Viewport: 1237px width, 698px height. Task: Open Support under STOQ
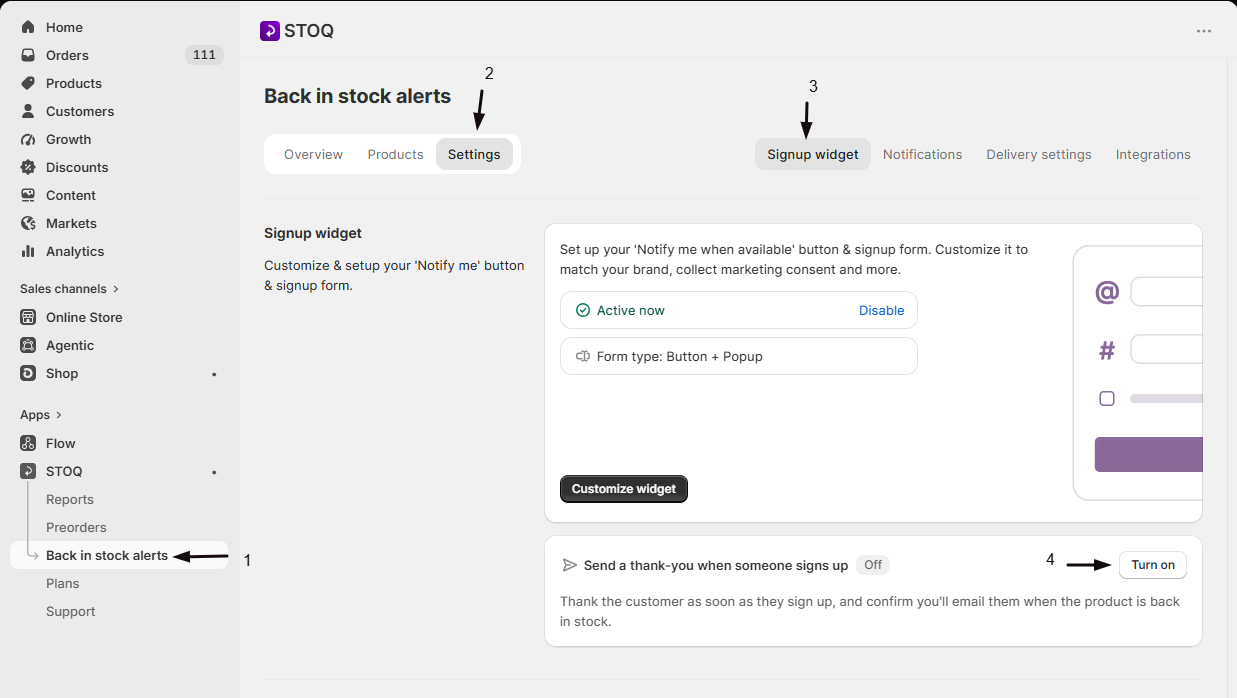[71, 611]
